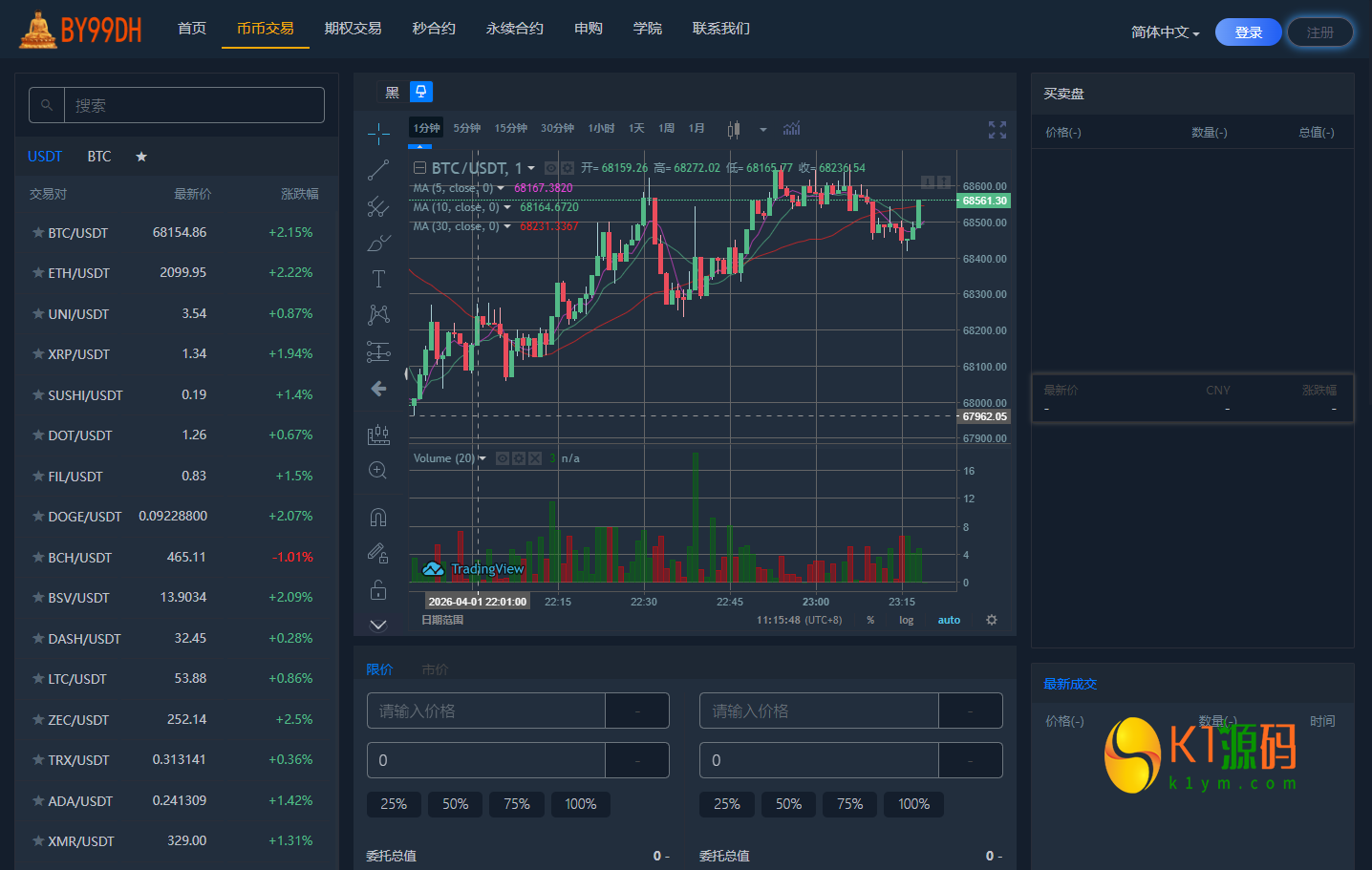This screenshot has height=870, width=1372.
Task: Enable the Magnet drawing mode
Action: tap(378, 516)
